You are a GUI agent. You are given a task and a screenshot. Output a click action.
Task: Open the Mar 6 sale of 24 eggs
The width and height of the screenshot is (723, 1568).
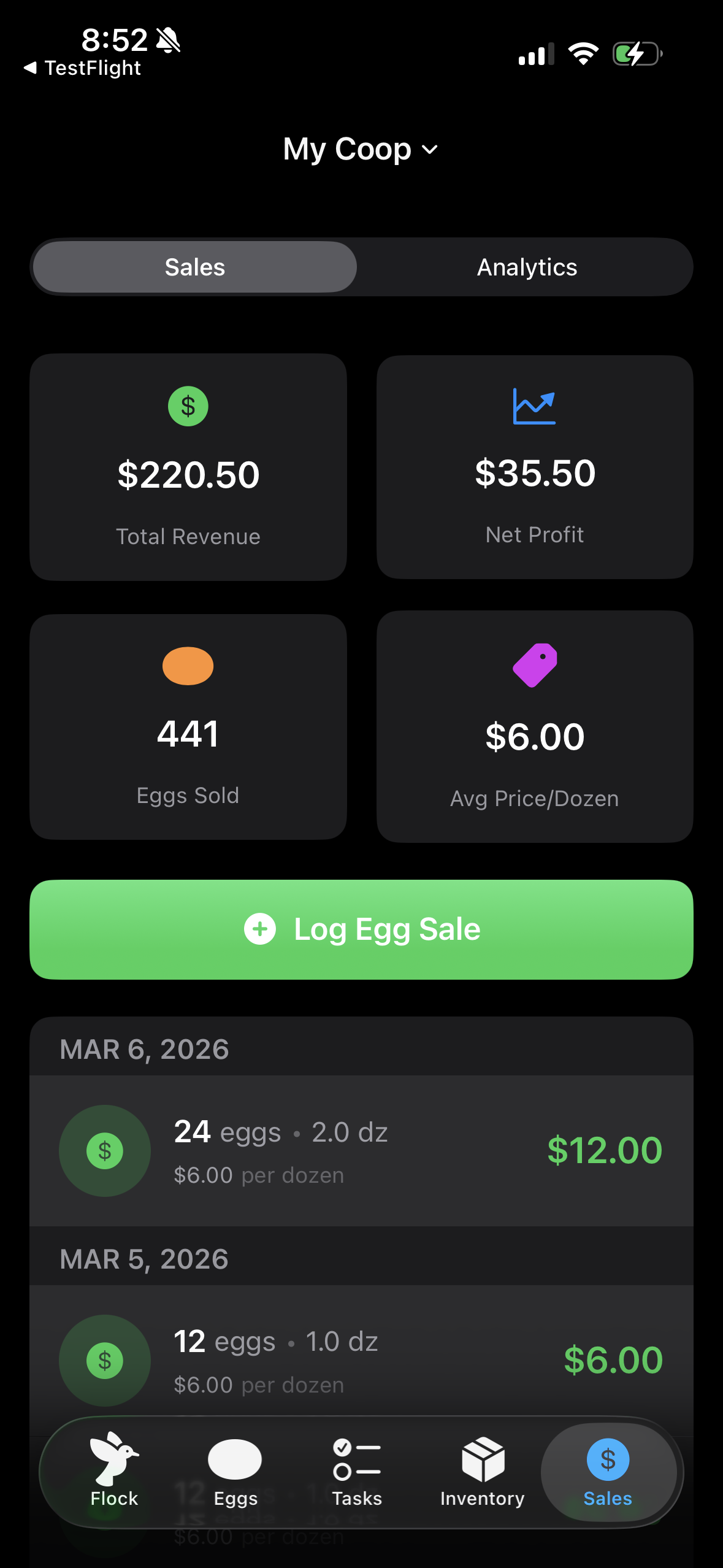click(361, 1150)
